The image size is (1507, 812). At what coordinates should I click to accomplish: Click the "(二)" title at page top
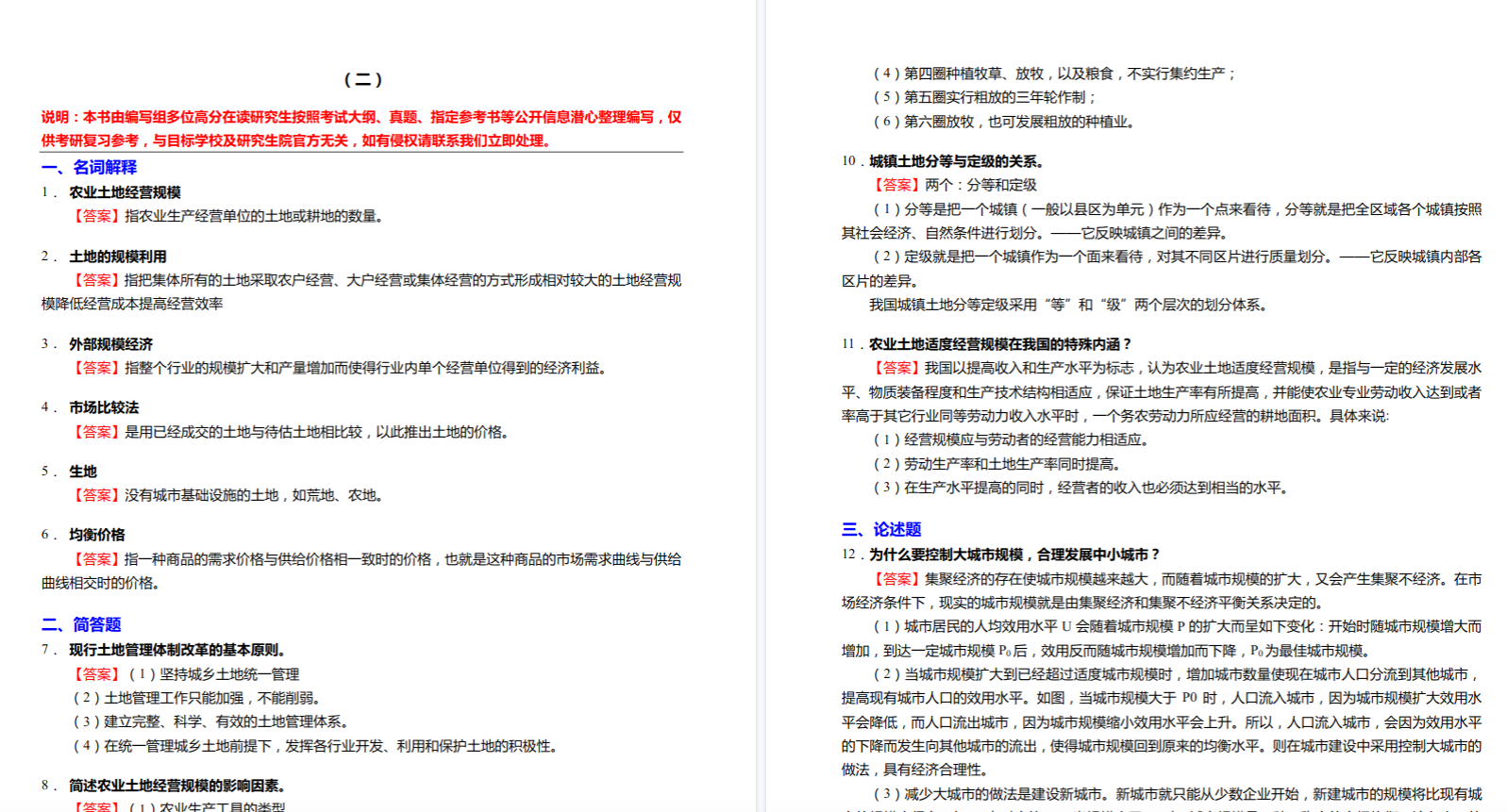(x=362, y=79)
